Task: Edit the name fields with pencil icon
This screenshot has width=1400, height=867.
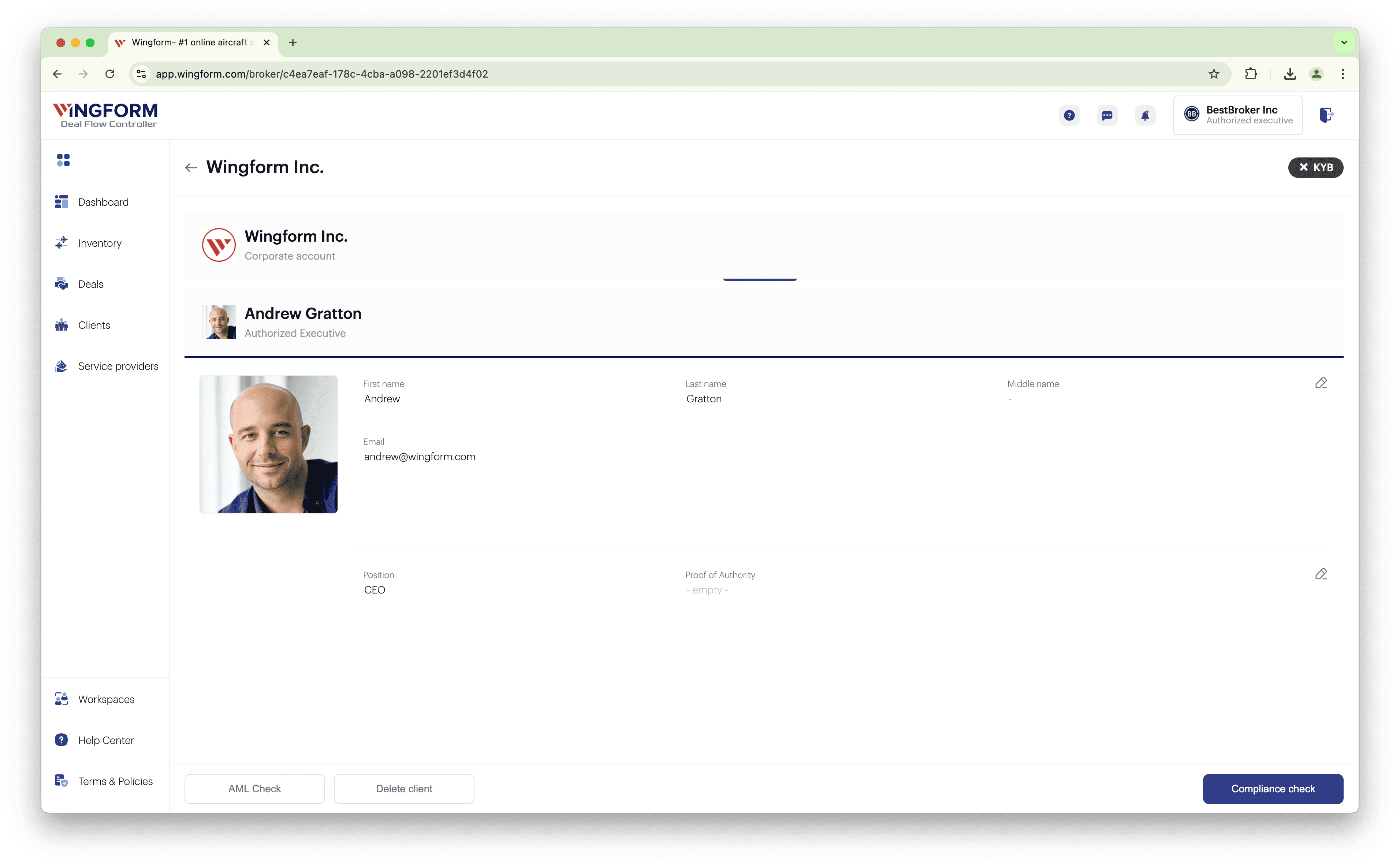Action: coord(1321,383)
